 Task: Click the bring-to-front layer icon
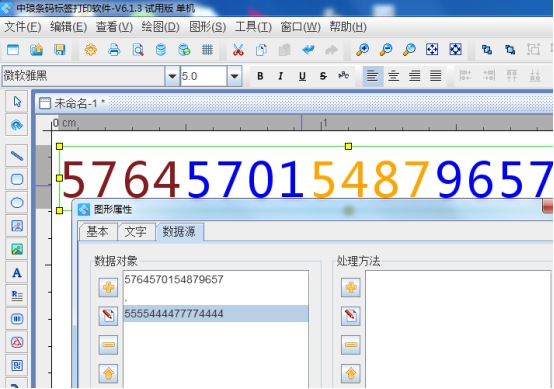click(487, 49)
